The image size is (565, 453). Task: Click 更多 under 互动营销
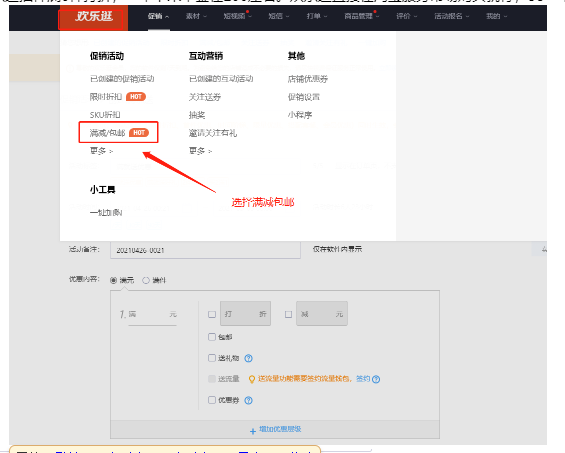pos(200,151)
